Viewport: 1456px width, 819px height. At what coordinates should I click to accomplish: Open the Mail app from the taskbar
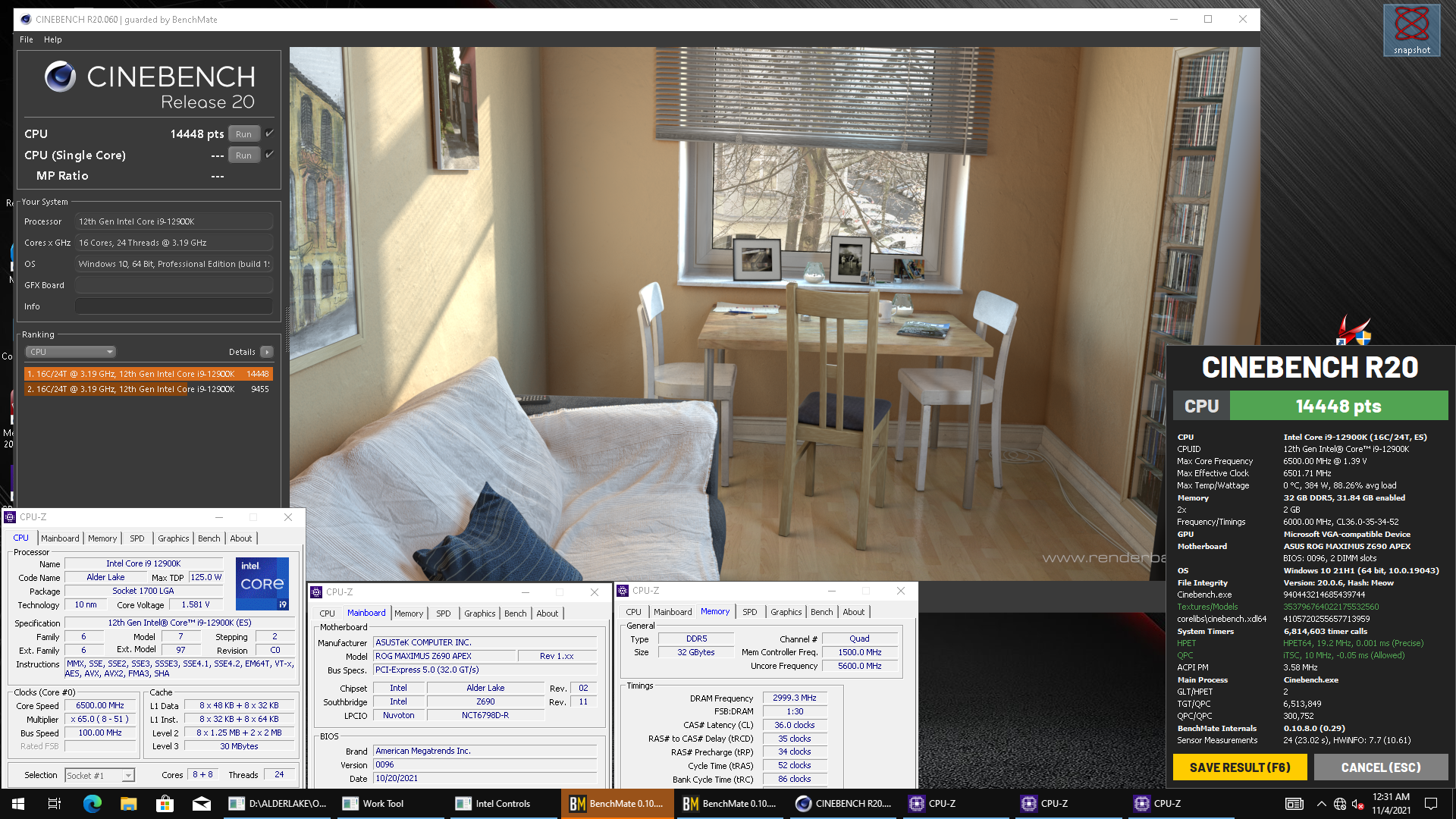[202, 804]
